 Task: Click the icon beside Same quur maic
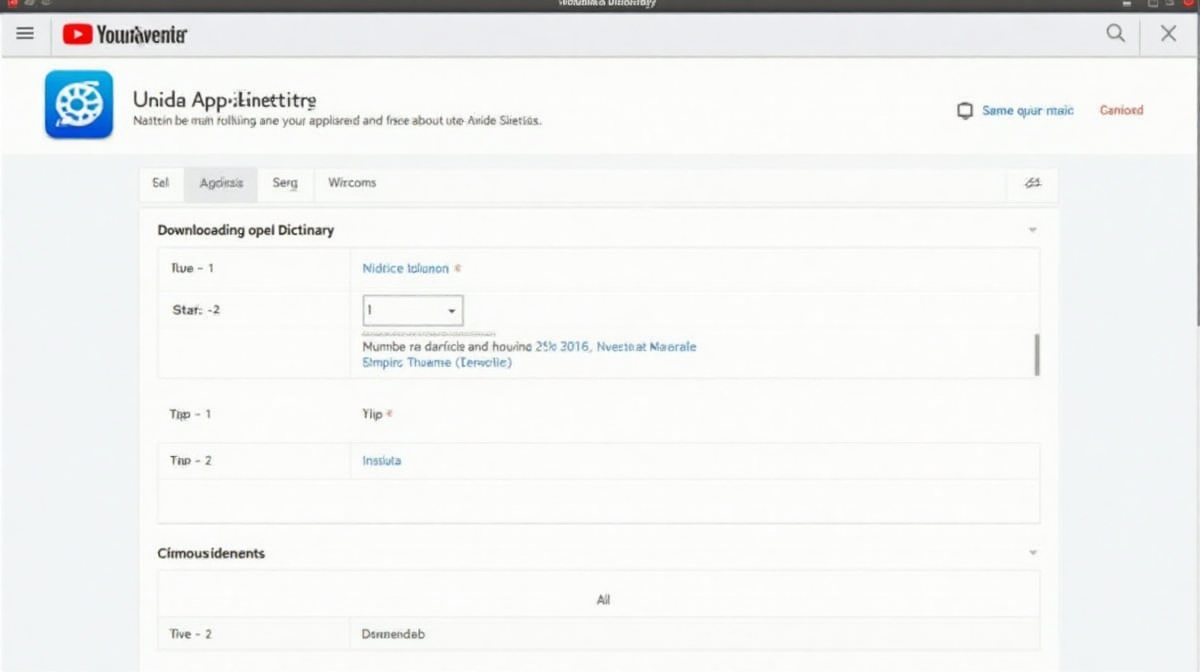(965, 111)
